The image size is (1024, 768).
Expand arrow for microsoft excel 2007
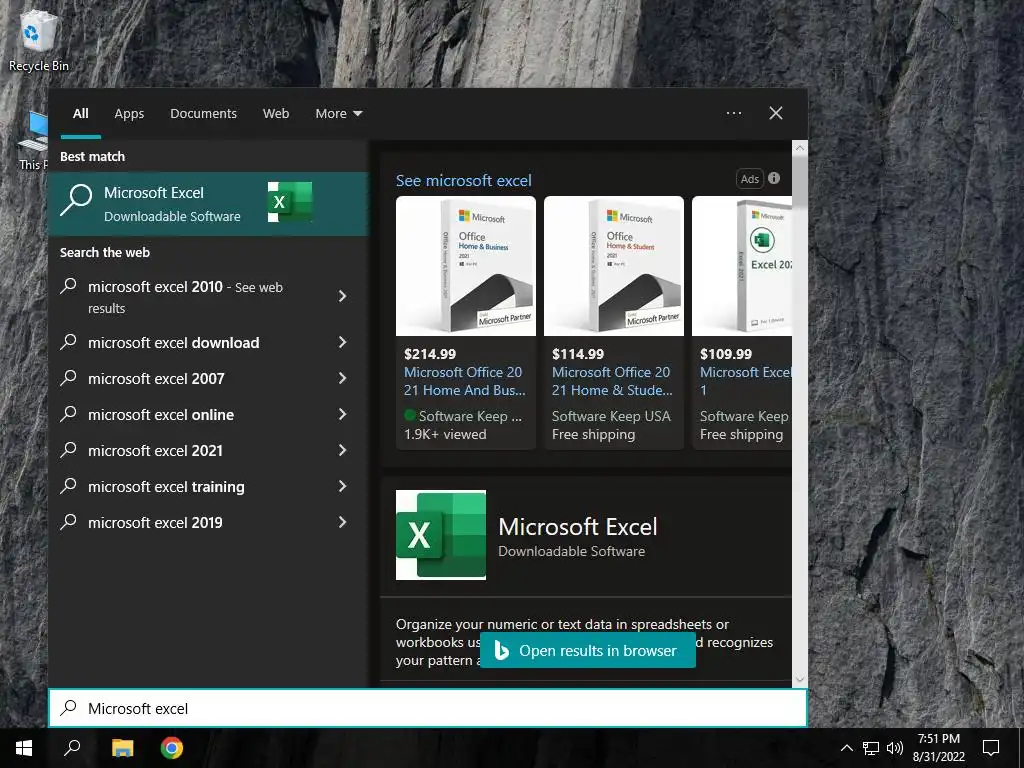(x=342, y=378)
